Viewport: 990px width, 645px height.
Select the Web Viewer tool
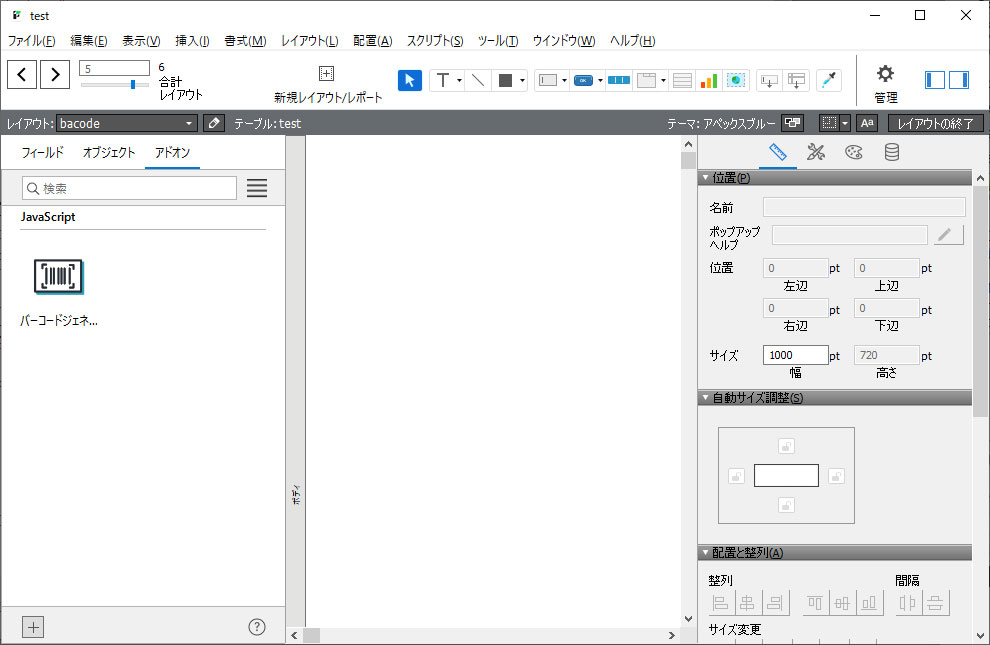[736, 80]
